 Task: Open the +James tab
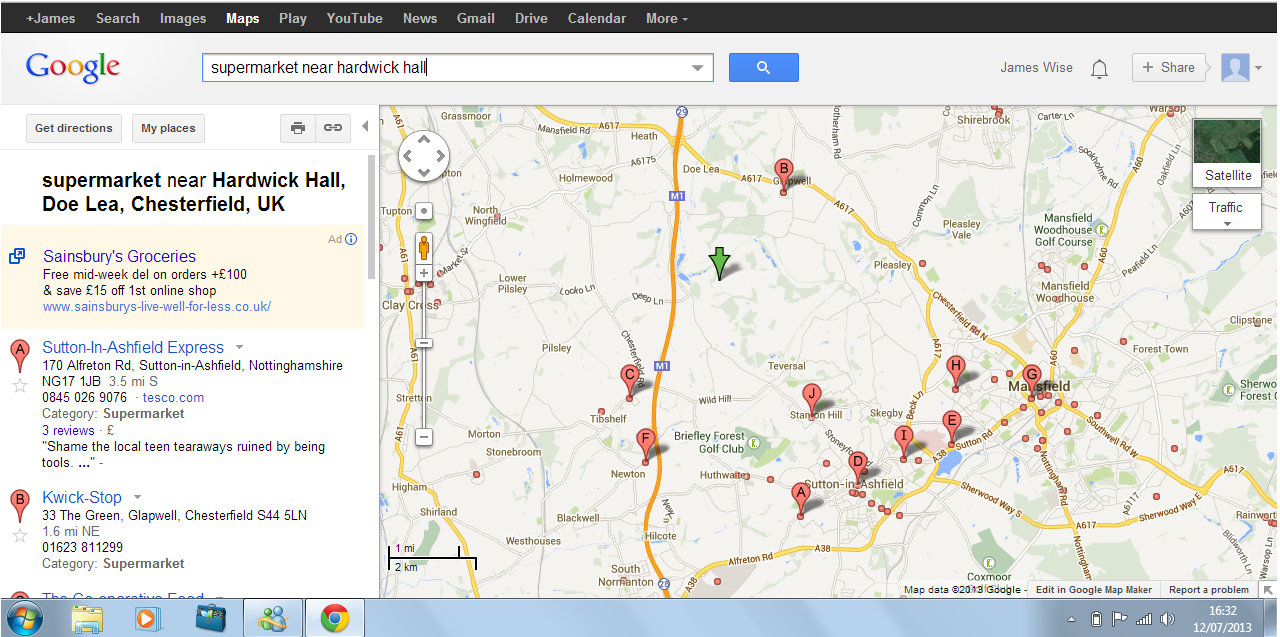pos(53,18)
